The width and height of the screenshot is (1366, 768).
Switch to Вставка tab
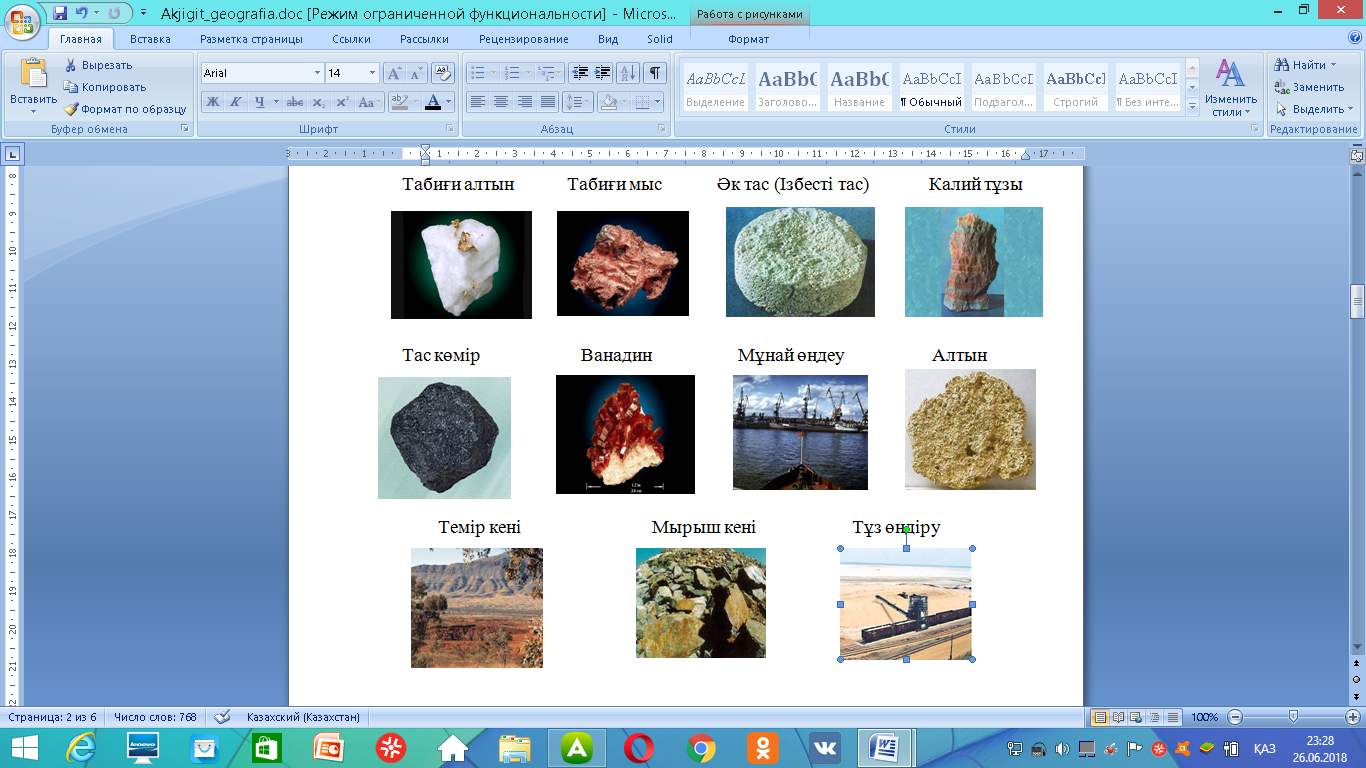pos(150,39)
